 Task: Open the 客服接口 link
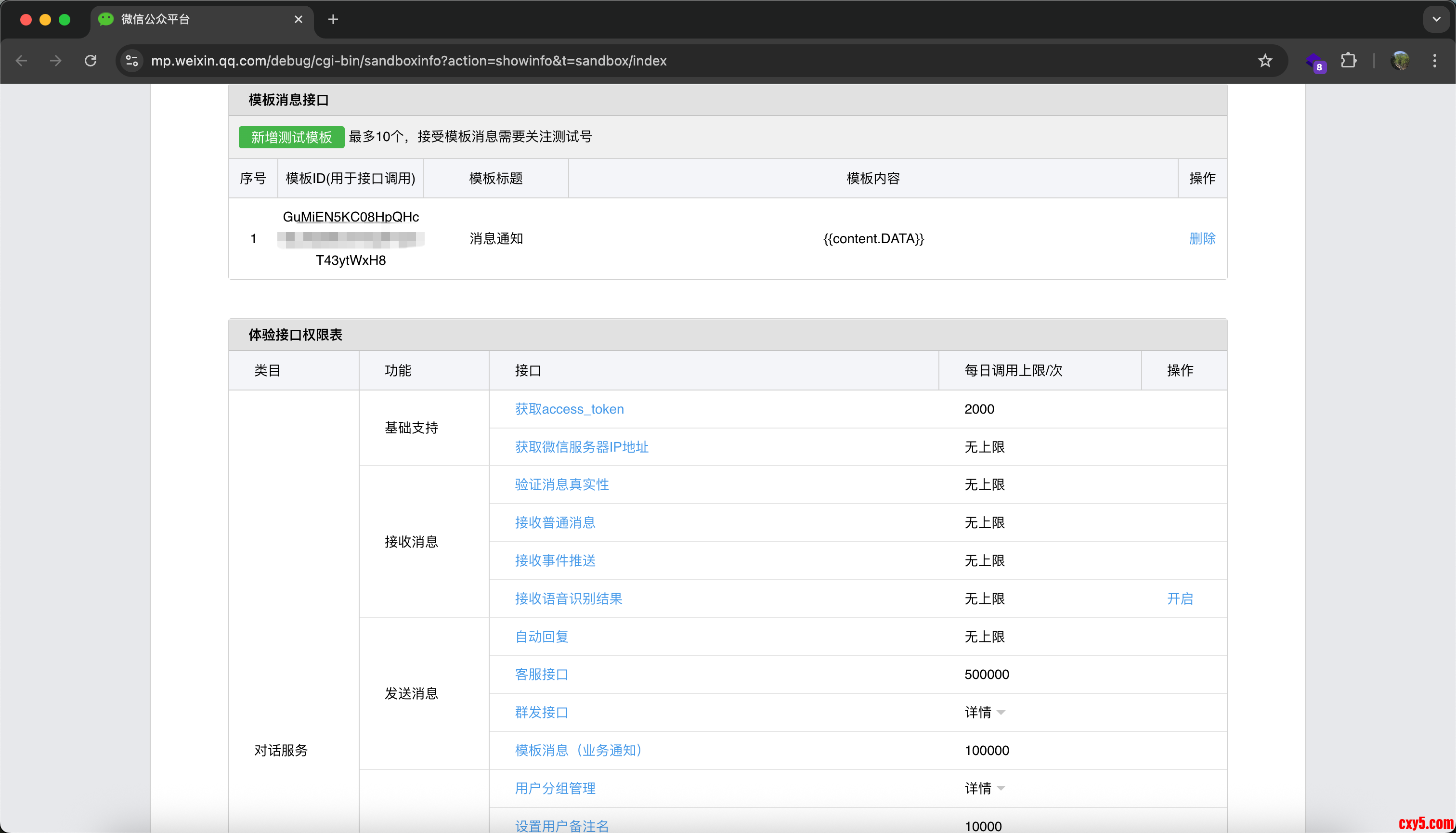point(541,675)
